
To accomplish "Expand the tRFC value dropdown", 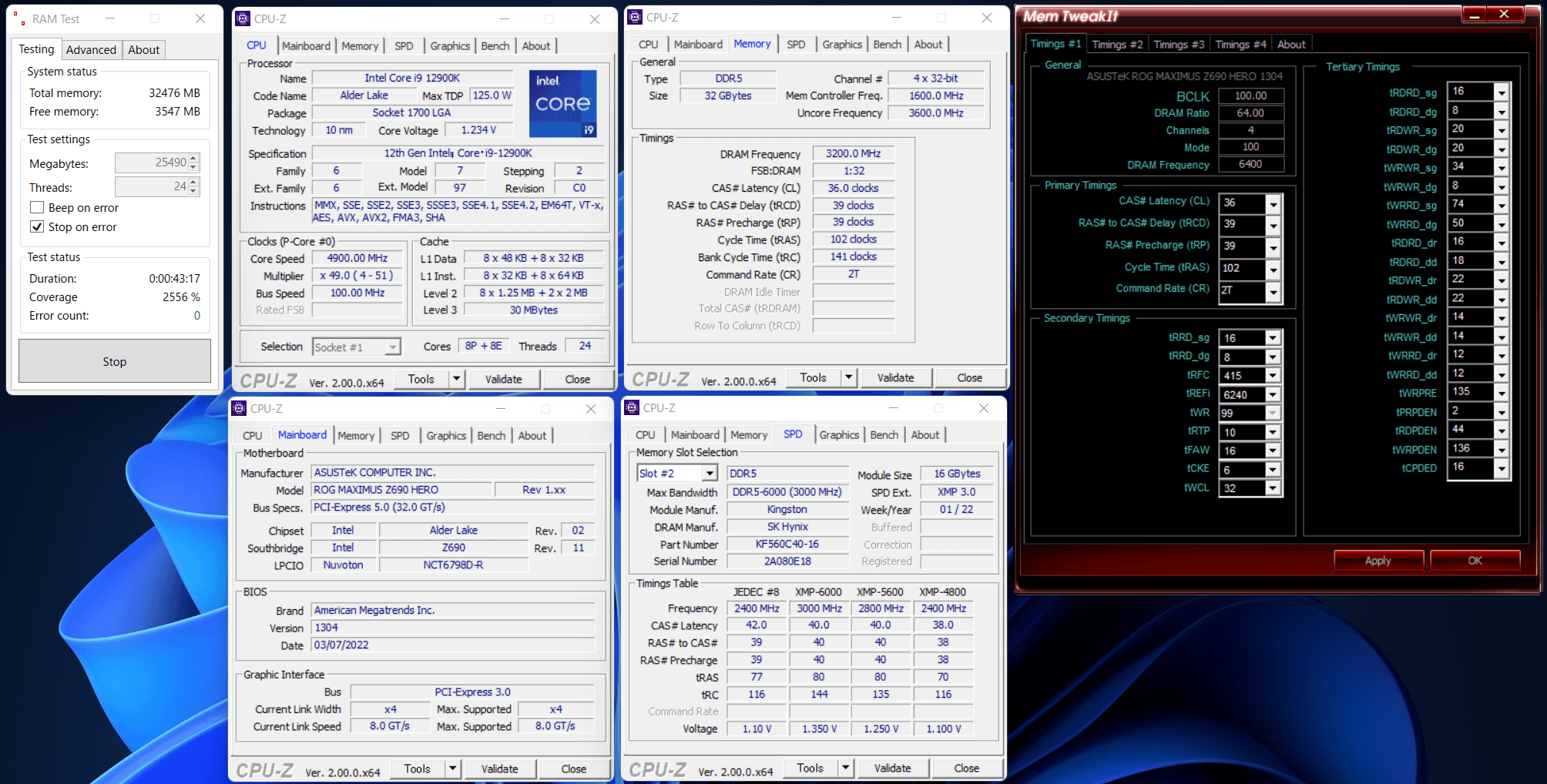I will pyautogui.click(x=1273, y=376).
